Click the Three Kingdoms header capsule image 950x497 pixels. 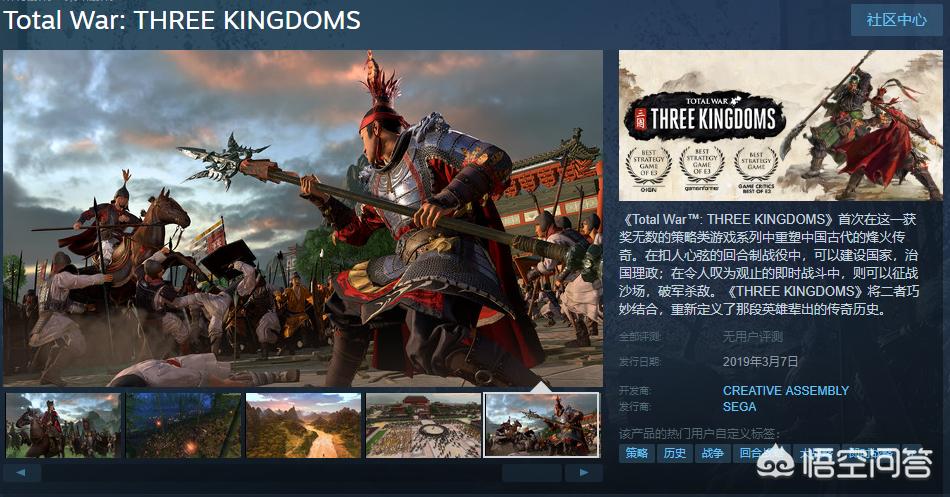(780, 125)
